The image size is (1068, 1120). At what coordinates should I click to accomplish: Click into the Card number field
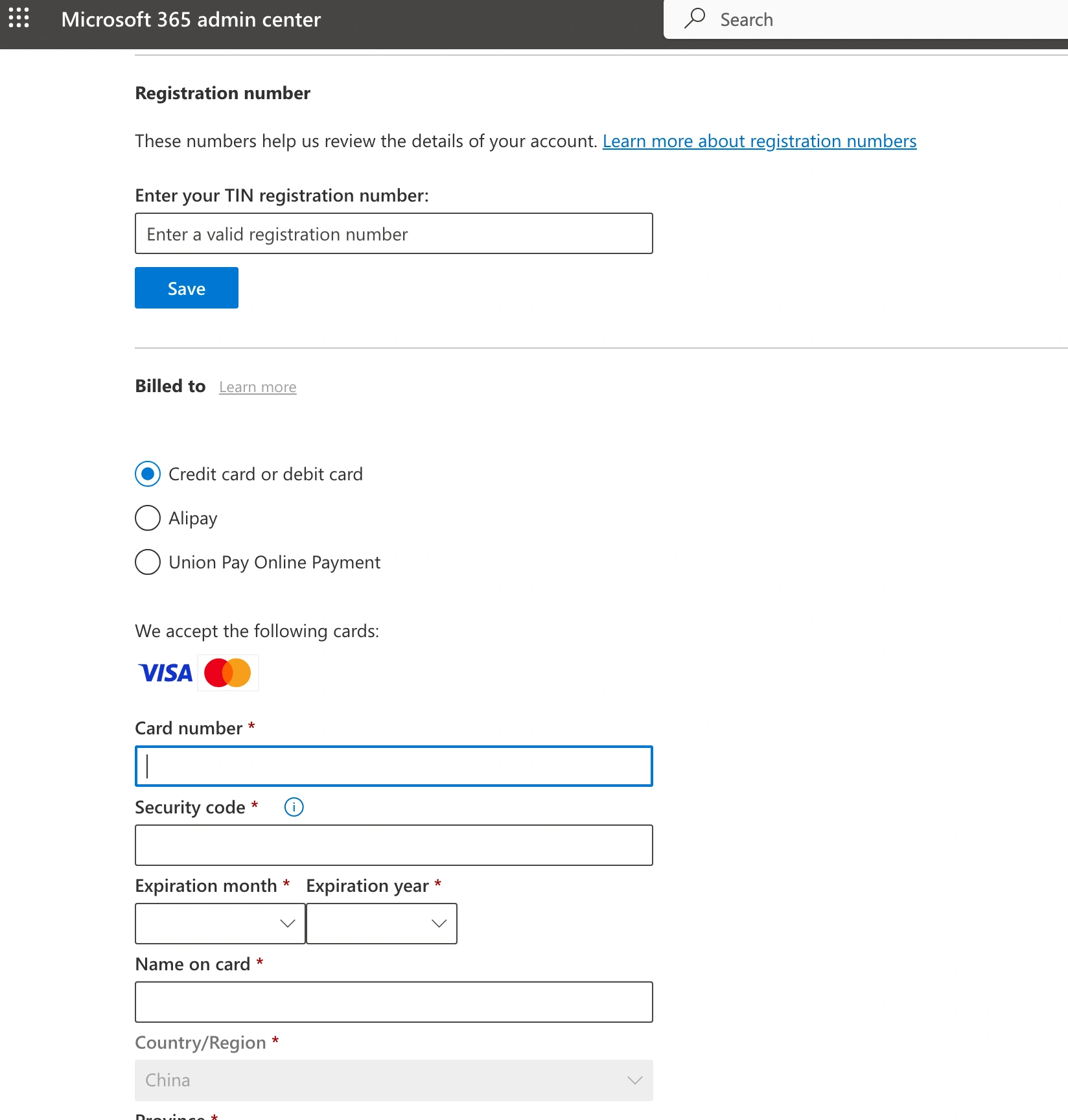(393, 766)
